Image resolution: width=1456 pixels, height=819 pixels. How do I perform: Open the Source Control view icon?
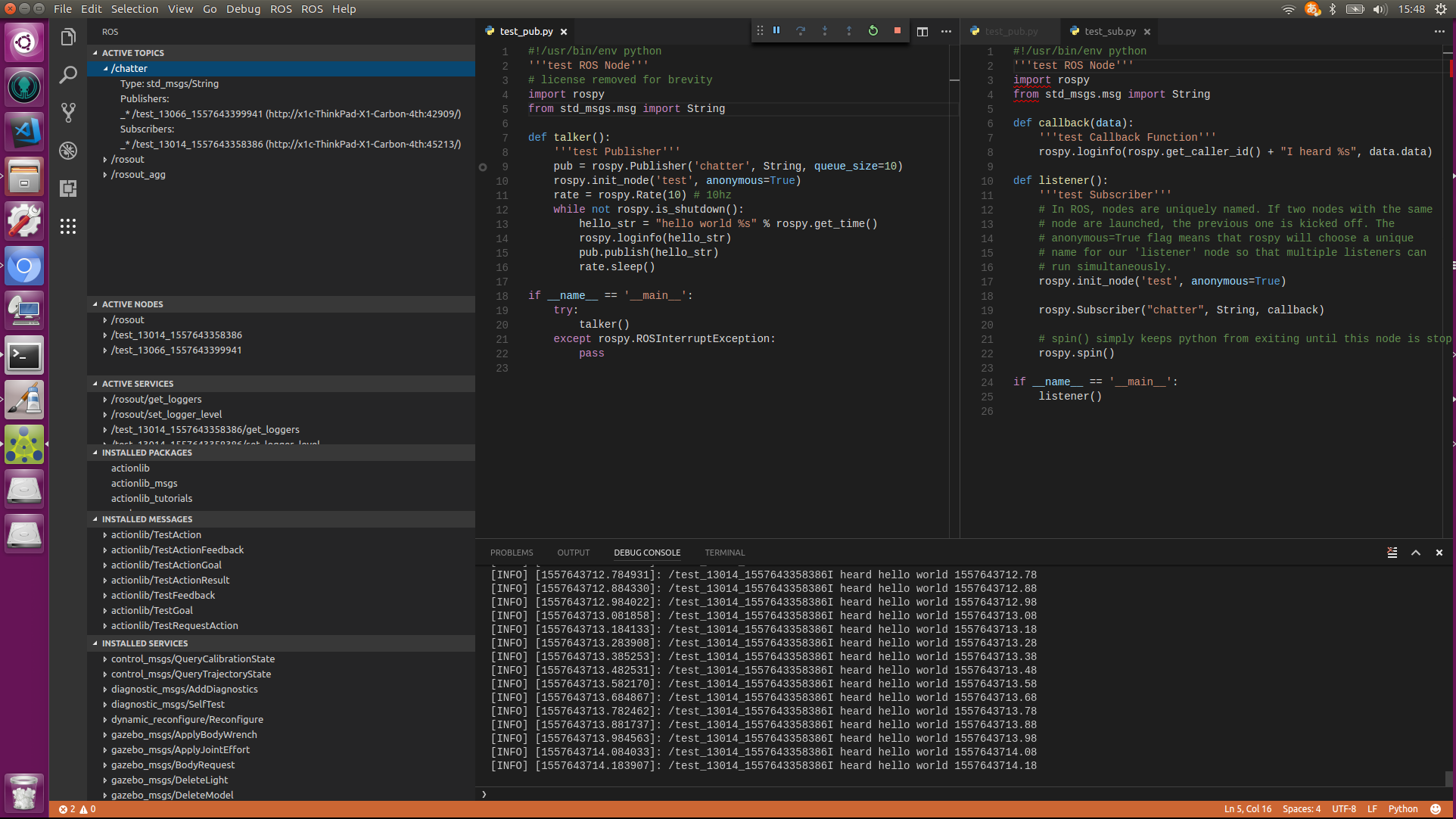point(68,113)
